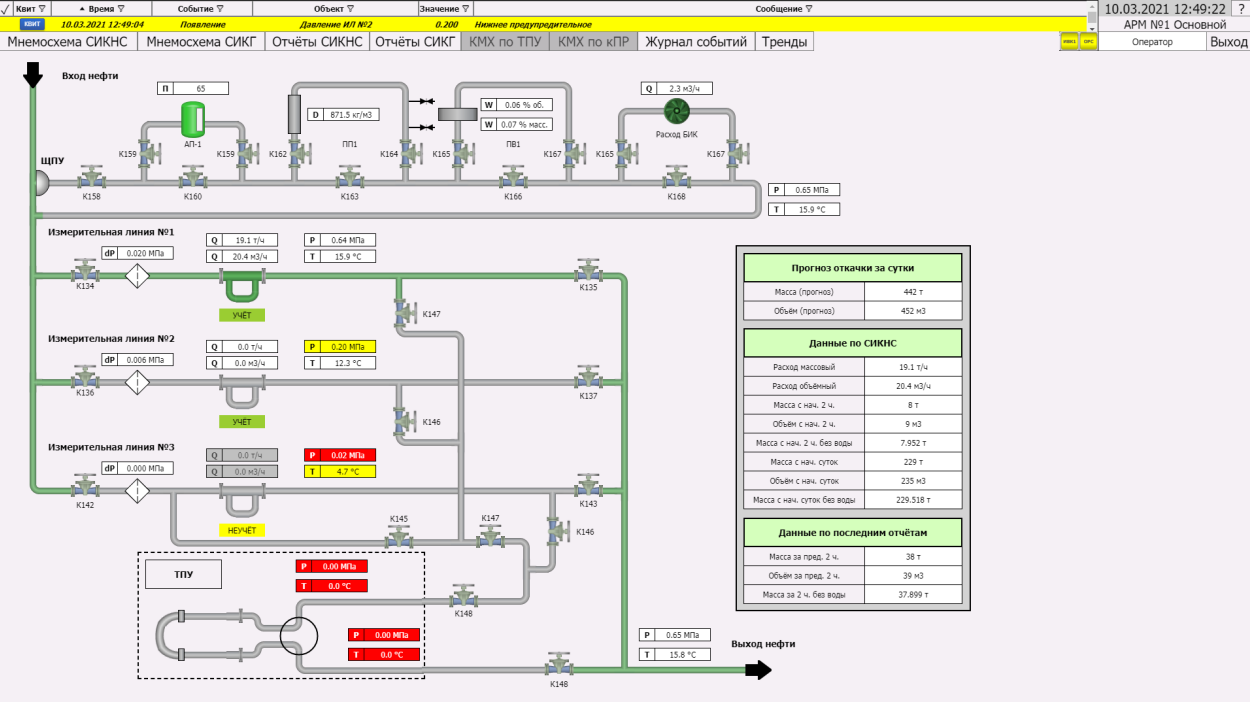The image size is (1250, 702).
Task: Switch to the Журнал событий tab
Action: pos(696,42)
